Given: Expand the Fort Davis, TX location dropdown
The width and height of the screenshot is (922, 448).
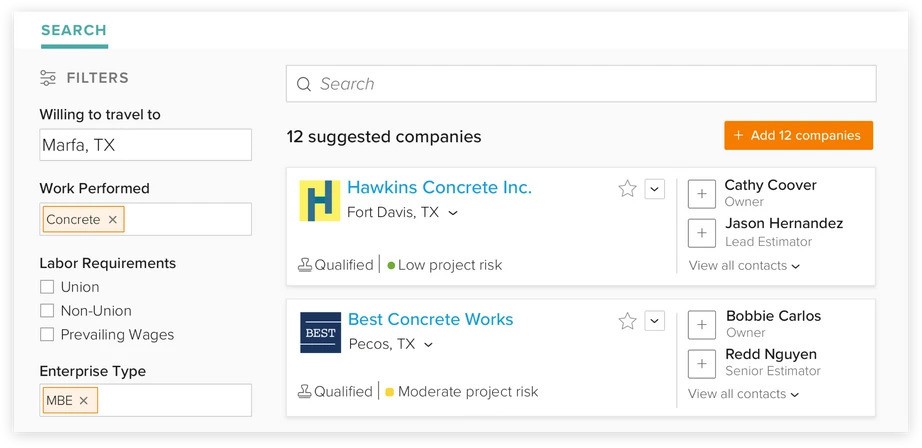Looking at the screenshot, I should click(x=453, y=213).
